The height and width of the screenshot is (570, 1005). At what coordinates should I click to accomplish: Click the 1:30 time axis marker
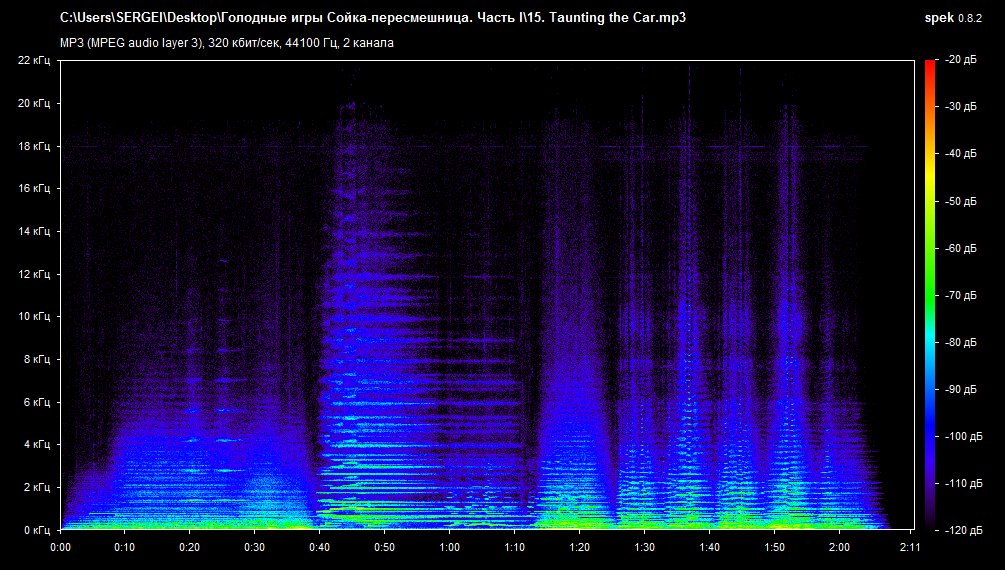click(x=645, y=547)
